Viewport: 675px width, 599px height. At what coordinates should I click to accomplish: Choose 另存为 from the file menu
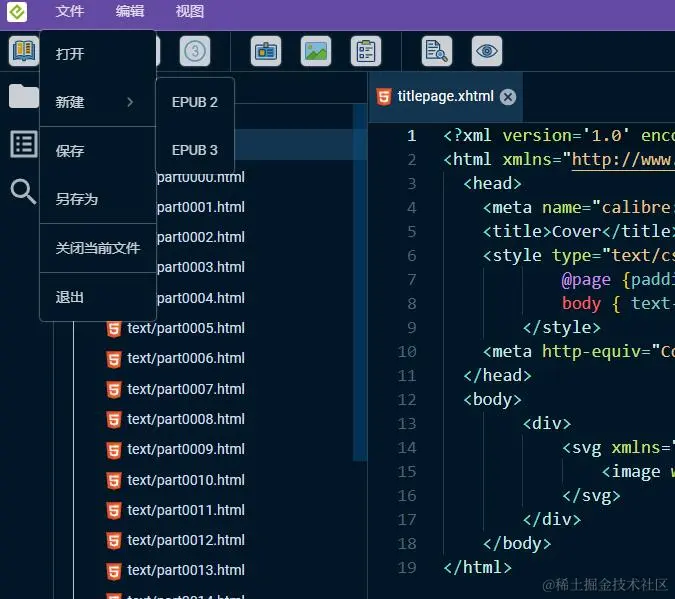(98, 199)
